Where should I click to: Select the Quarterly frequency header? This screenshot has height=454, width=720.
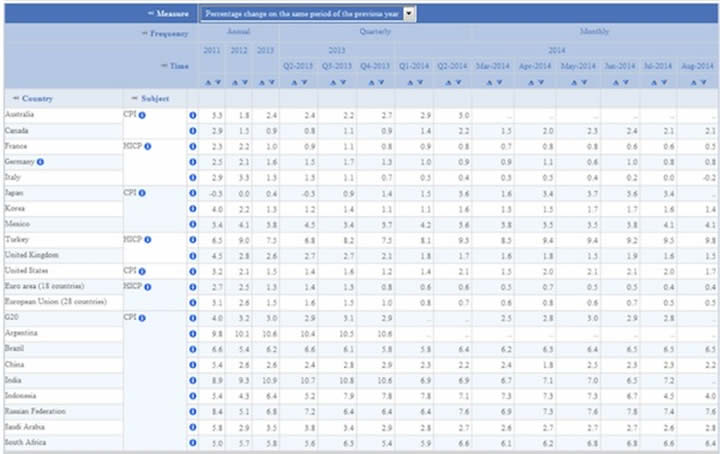point(375,31)
